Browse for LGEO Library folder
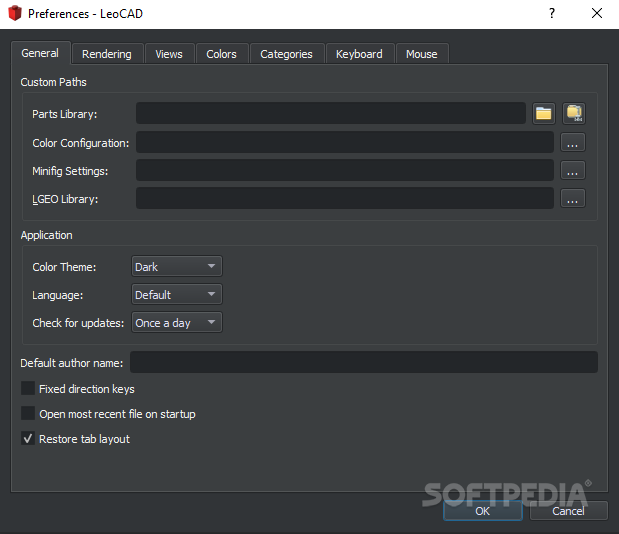This screenshot has height=534, width=619. pos(572,199)
